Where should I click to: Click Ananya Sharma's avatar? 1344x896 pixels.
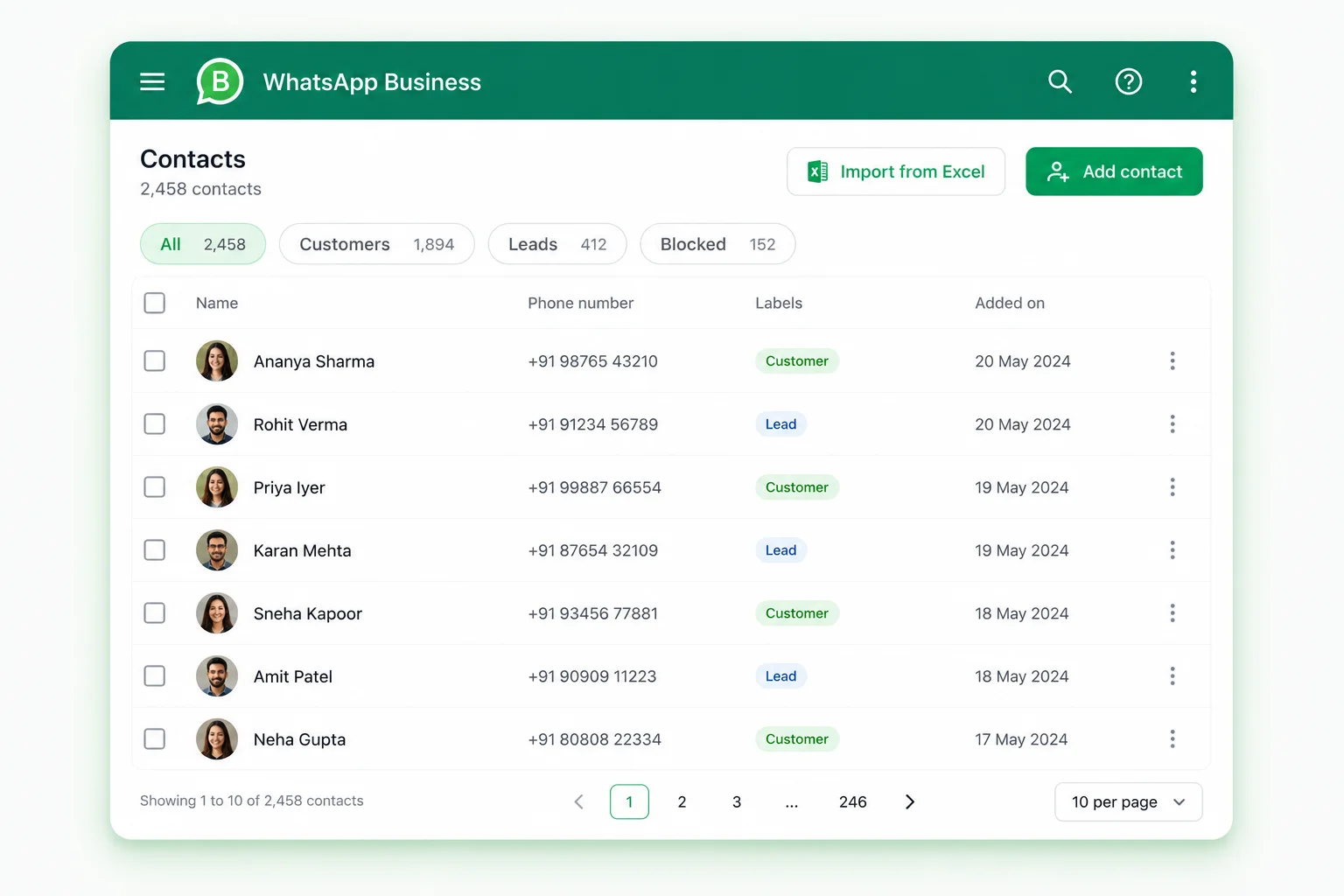coord(217,361)
